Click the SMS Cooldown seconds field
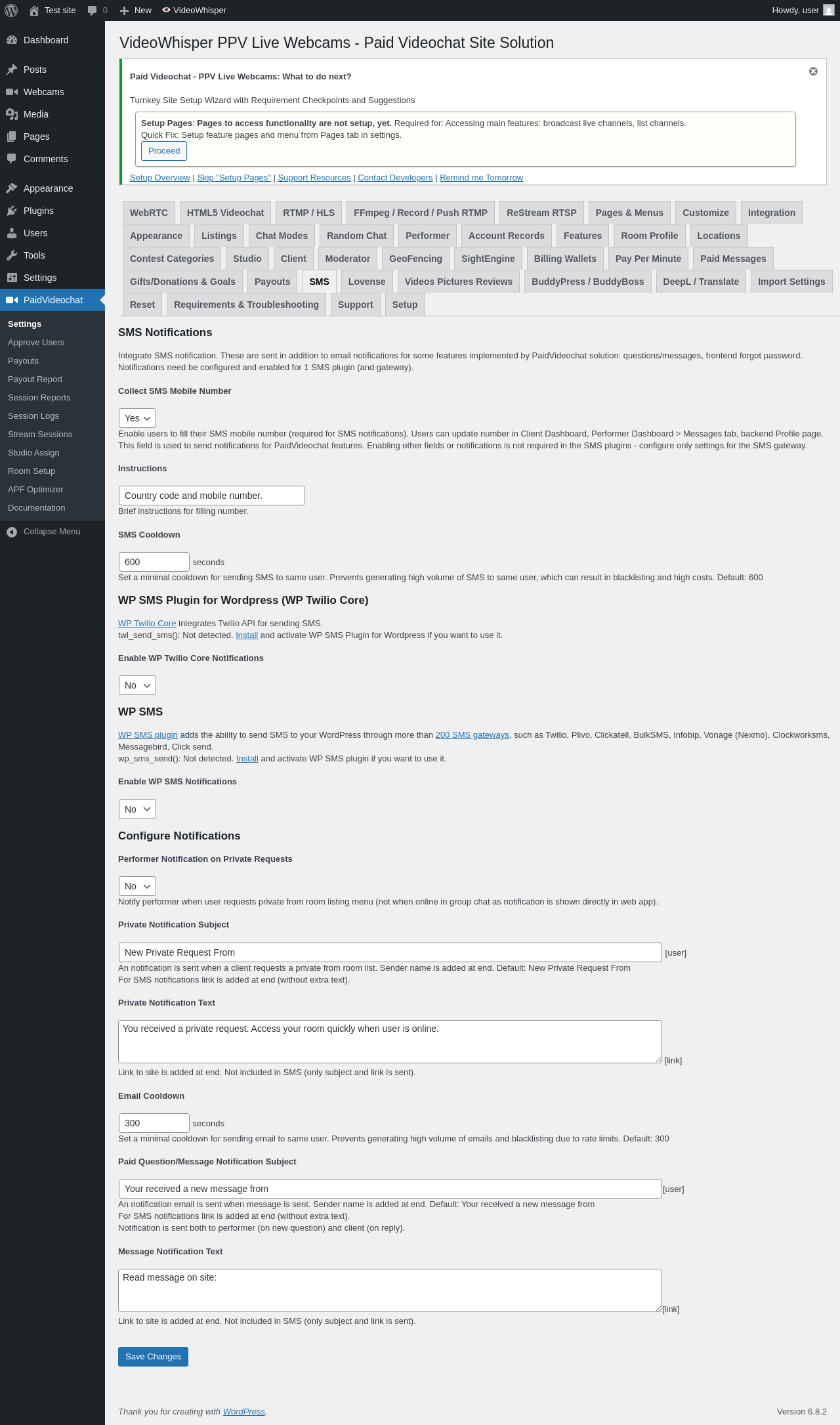 [154, 562]
